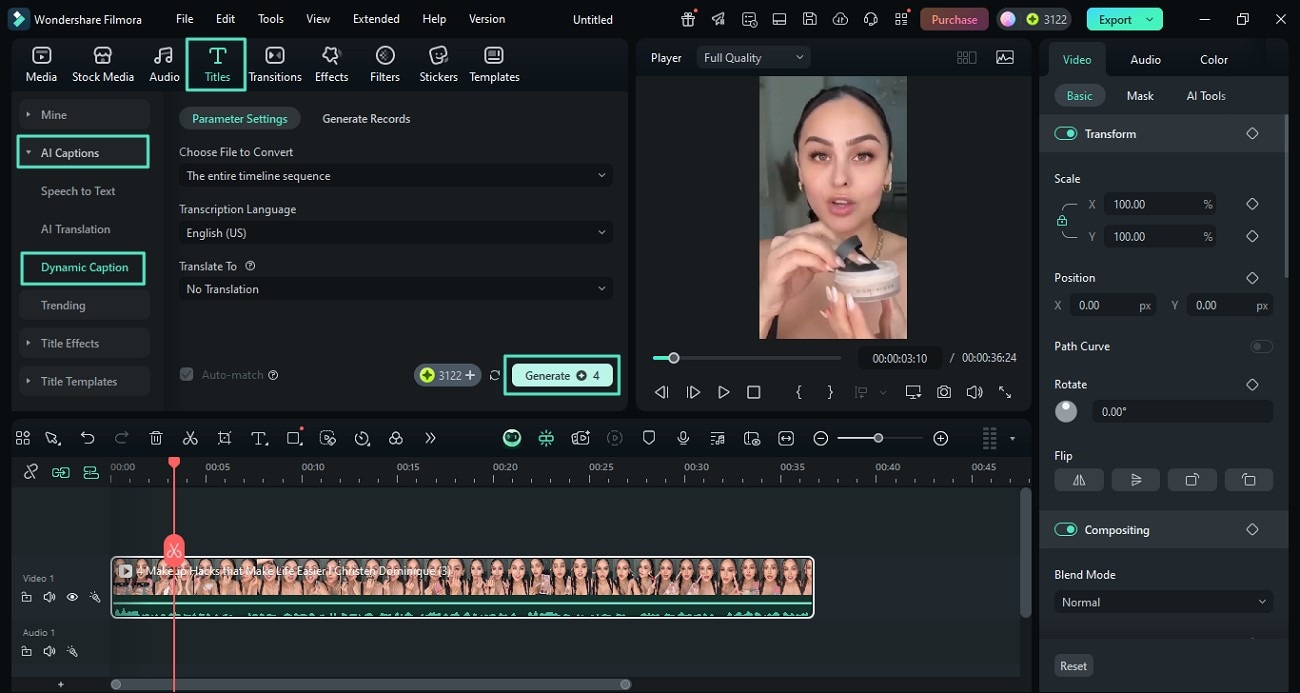Switch to the Audio properties tab
Image resolution: width=1300 pixels, height=693 pixels.
[1145, 59]
